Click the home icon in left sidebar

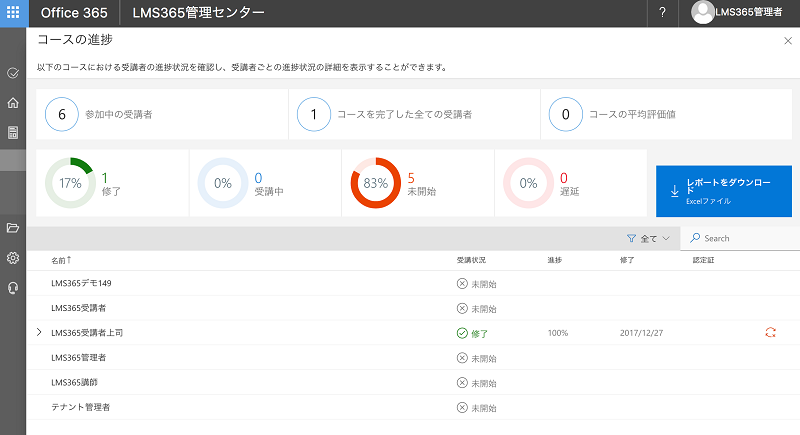[x=13, y=102]
